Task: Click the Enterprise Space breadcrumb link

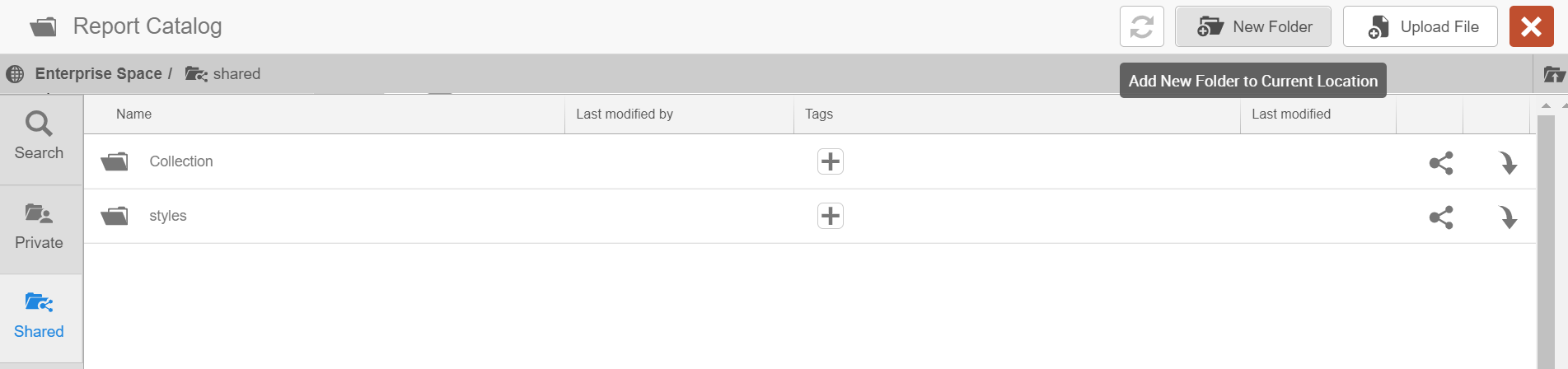Action: (98, 74)
